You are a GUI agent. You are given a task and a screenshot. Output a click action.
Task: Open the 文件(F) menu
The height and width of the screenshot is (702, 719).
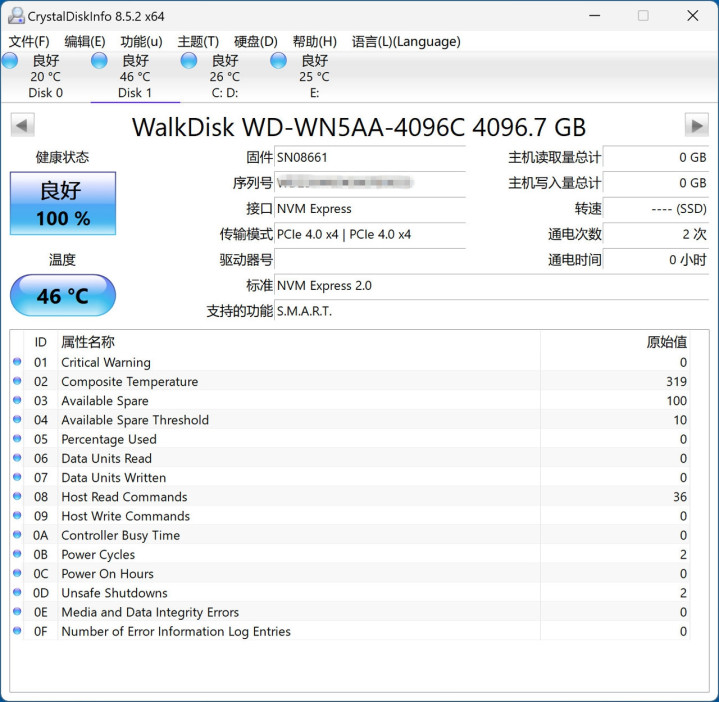[29, 42]
